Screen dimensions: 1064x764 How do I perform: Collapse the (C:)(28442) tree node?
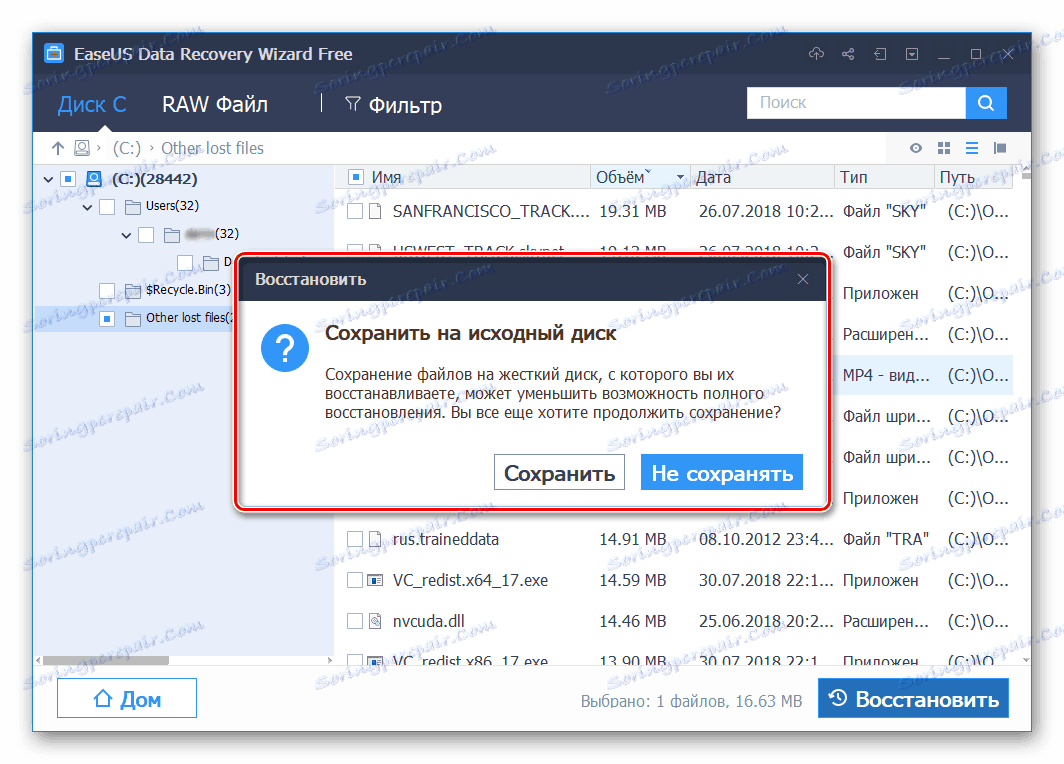[48, 180]
